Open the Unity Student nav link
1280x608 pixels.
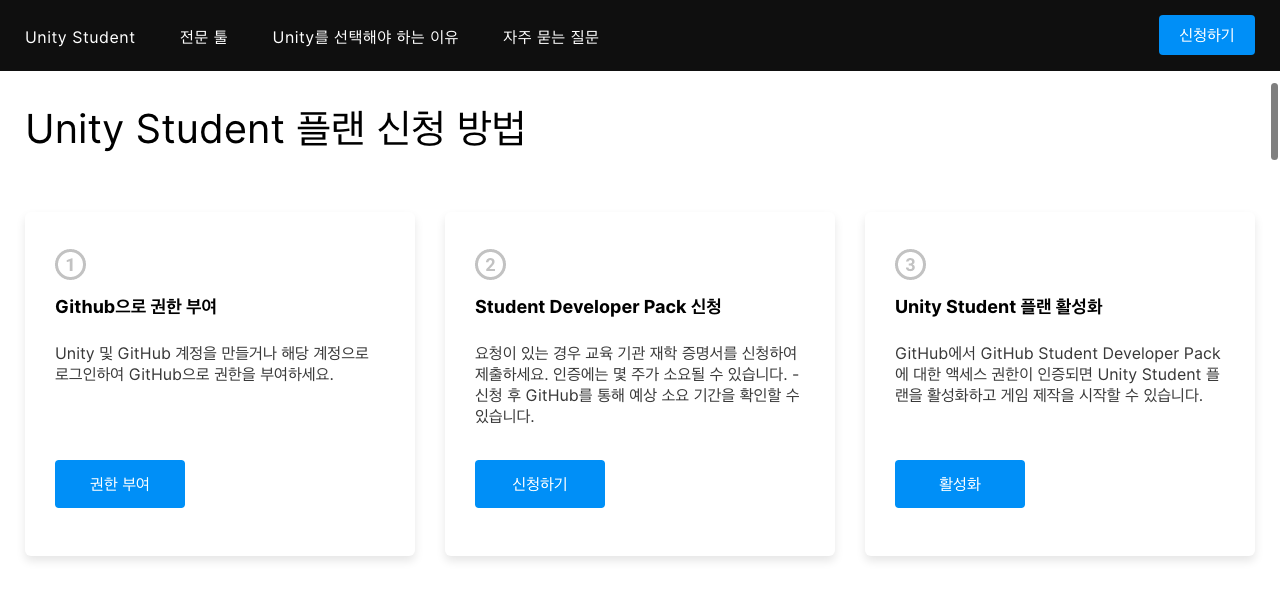click(x=80, y=37)
